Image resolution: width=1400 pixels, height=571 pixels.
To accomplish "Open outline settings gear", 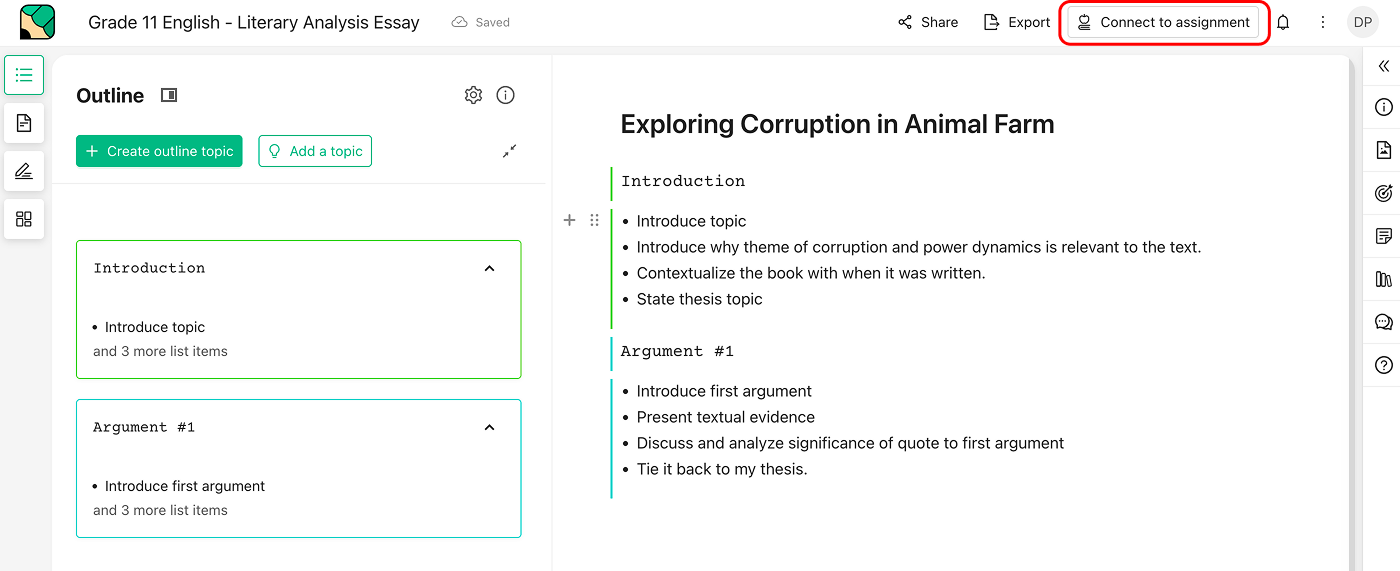I will [473, 95].
